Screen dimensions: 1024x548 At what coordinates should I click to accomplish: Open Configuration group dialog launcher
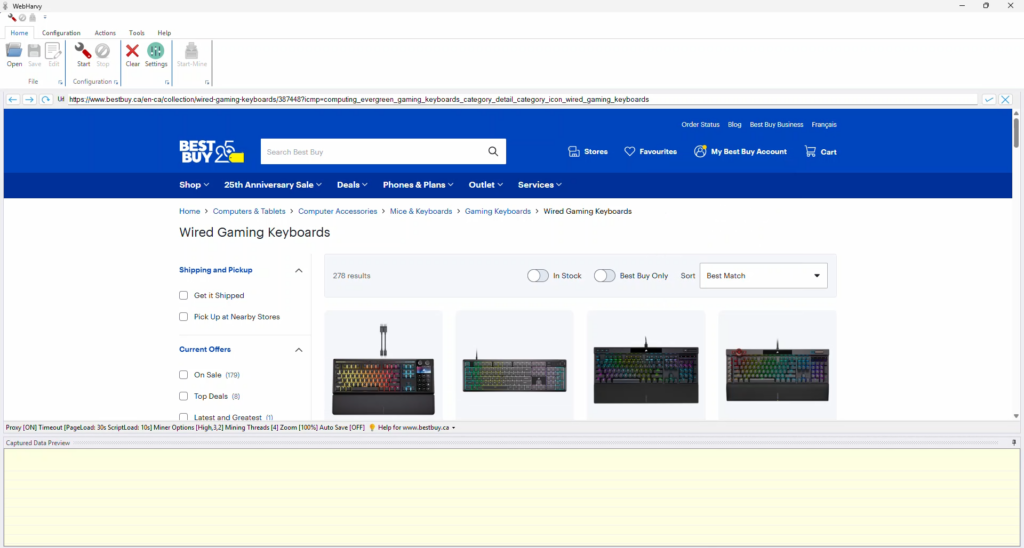pyautogui.click(x=116, y=82)
